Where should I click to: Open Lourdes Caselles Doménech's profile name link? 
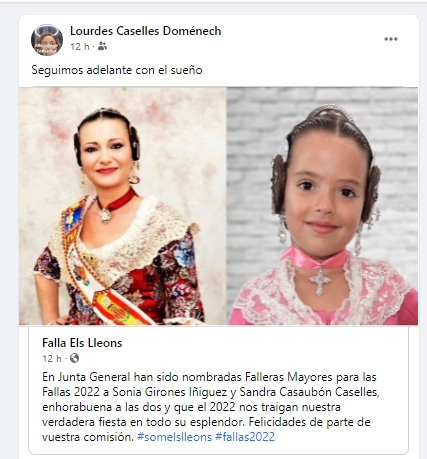(146, 31)
